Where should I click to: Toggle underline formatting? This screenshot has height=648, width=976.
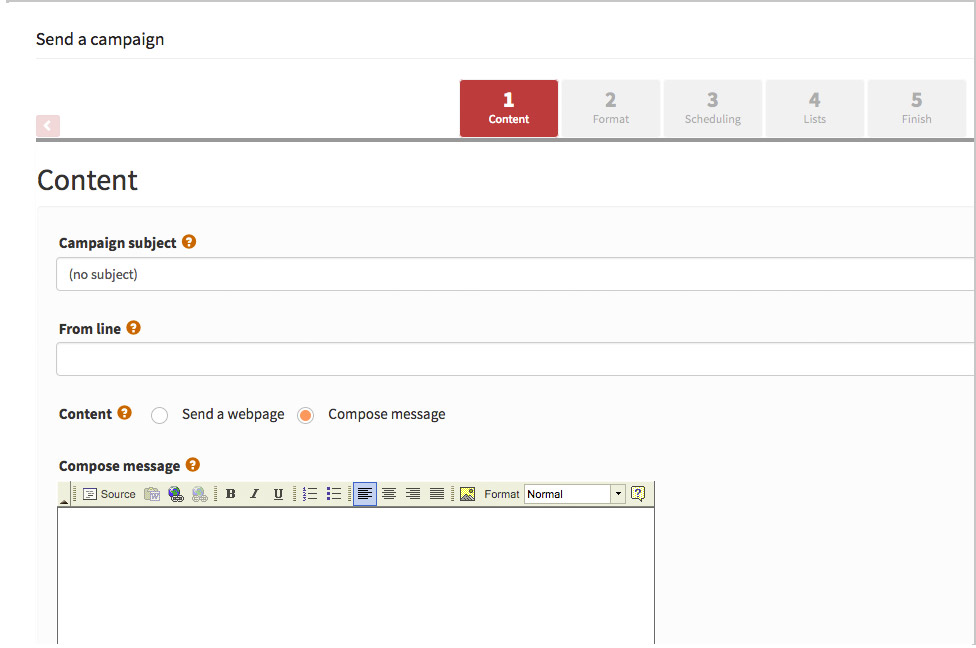278,494
